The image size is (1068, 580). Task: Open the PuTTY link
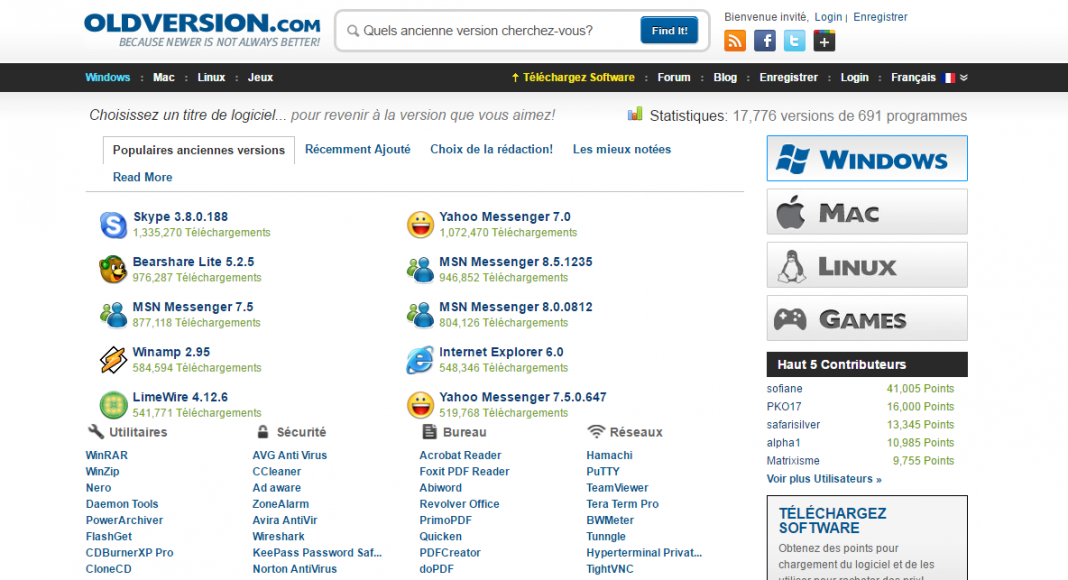[603, 472]
